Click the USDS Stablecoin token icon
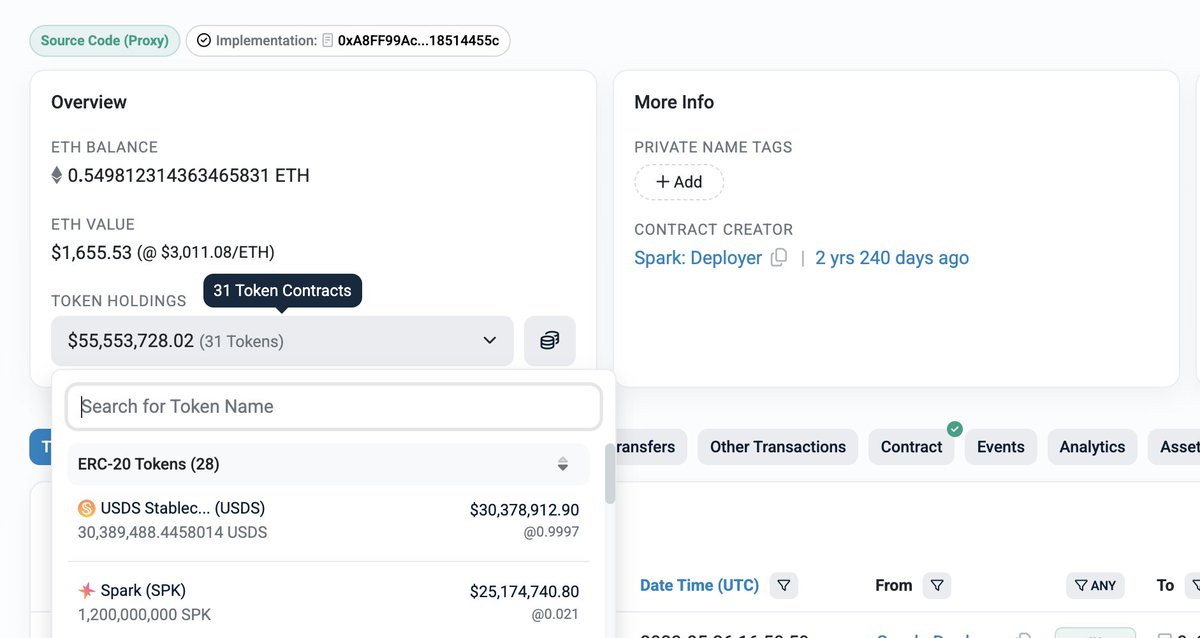Image resolution: width=1200 pixels, height=638 pixels. tap(87, 508)
